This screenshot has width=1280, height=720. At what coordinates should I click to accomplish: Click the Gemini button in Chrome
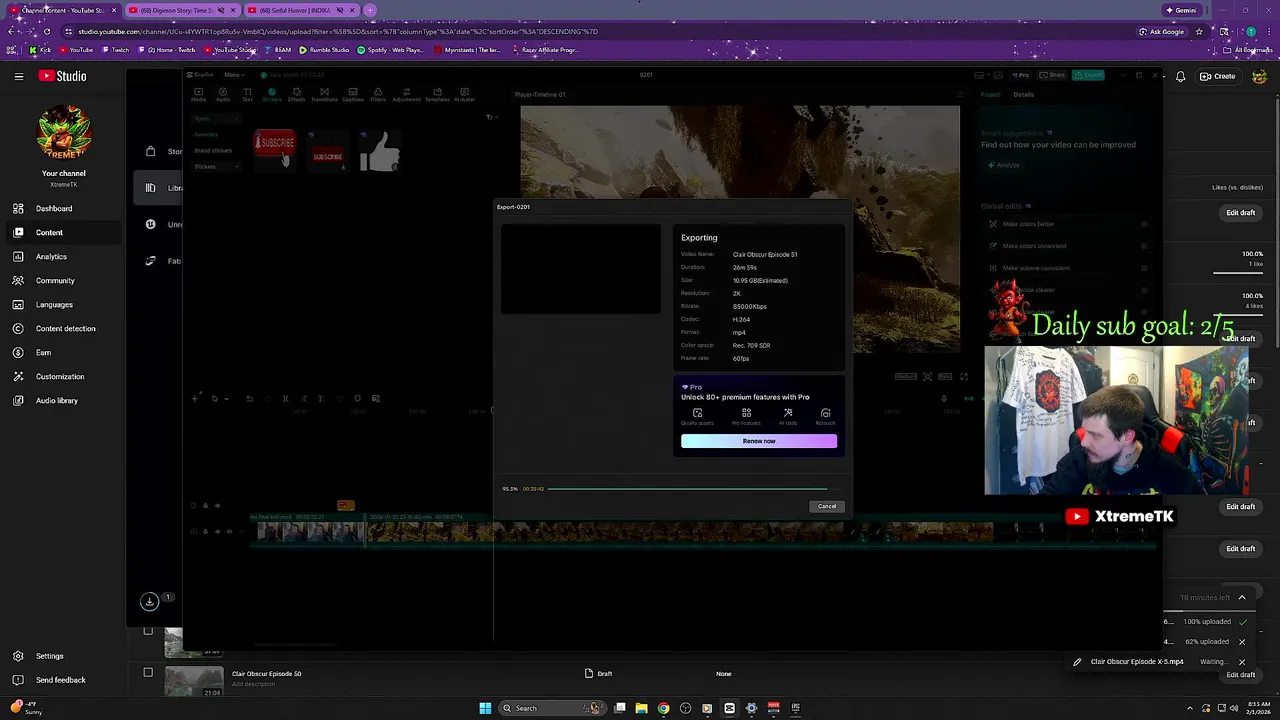pyautogui.click(x=1181, y=10)
